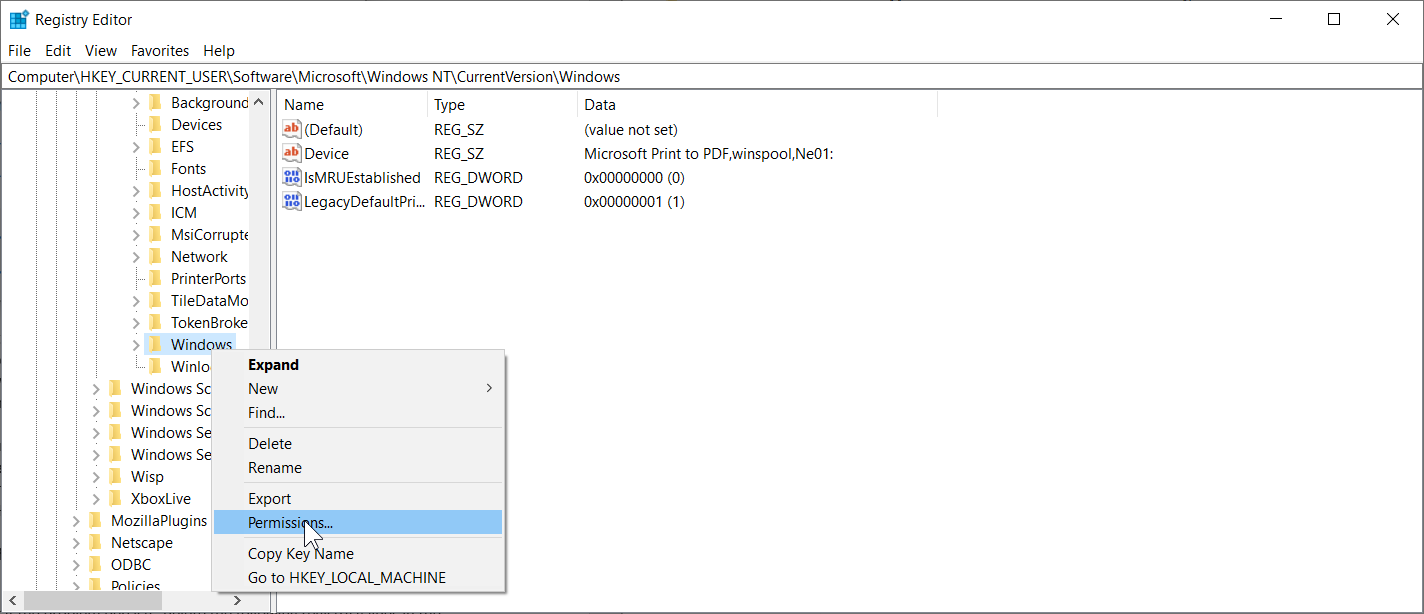1424x614 pixels.
Task: Open the View menu
Action: (101, 50)
